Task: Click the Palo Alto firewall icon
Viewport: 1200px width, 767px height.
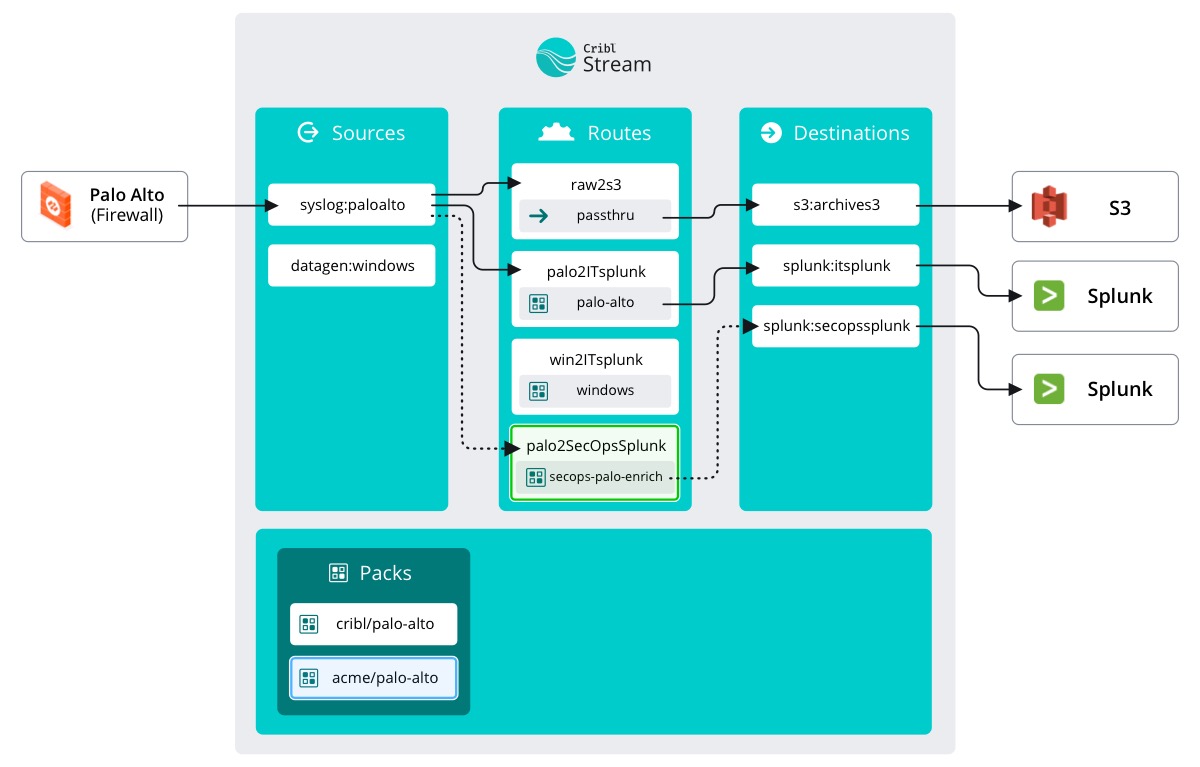Action: (55, 205)
